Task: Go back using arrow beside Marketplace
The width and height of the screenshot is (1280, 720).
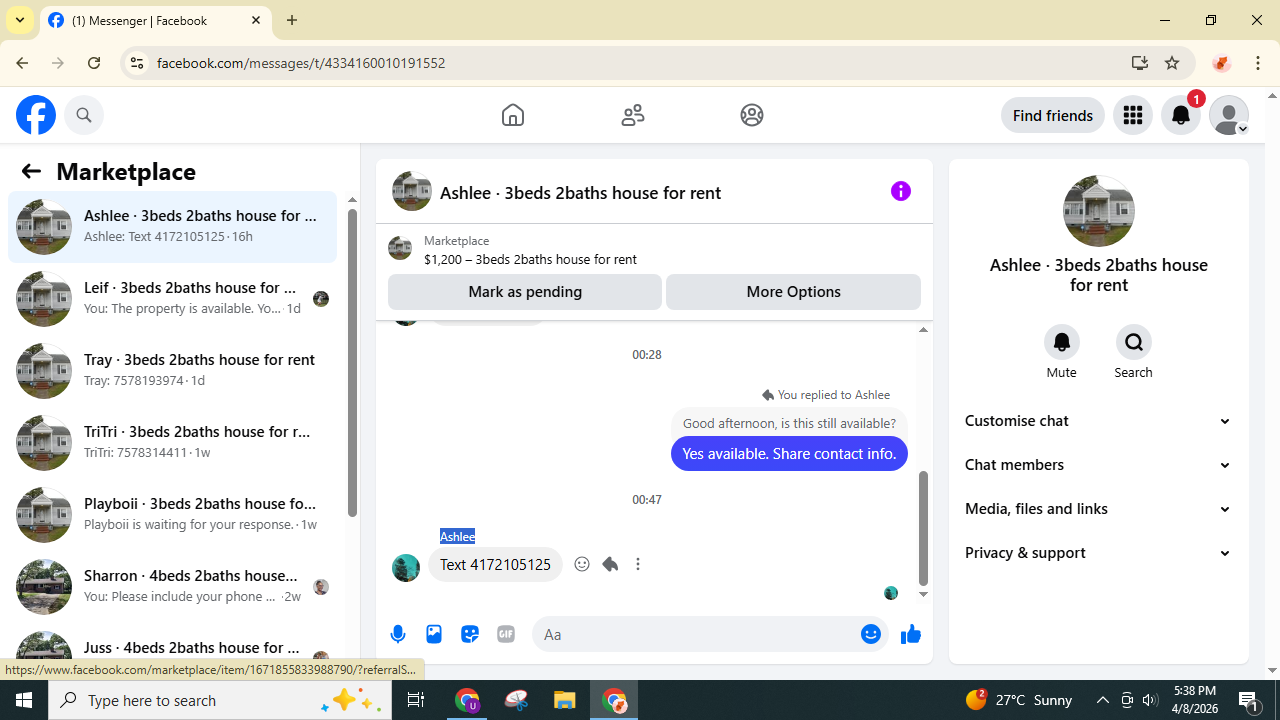Action: 31,171
